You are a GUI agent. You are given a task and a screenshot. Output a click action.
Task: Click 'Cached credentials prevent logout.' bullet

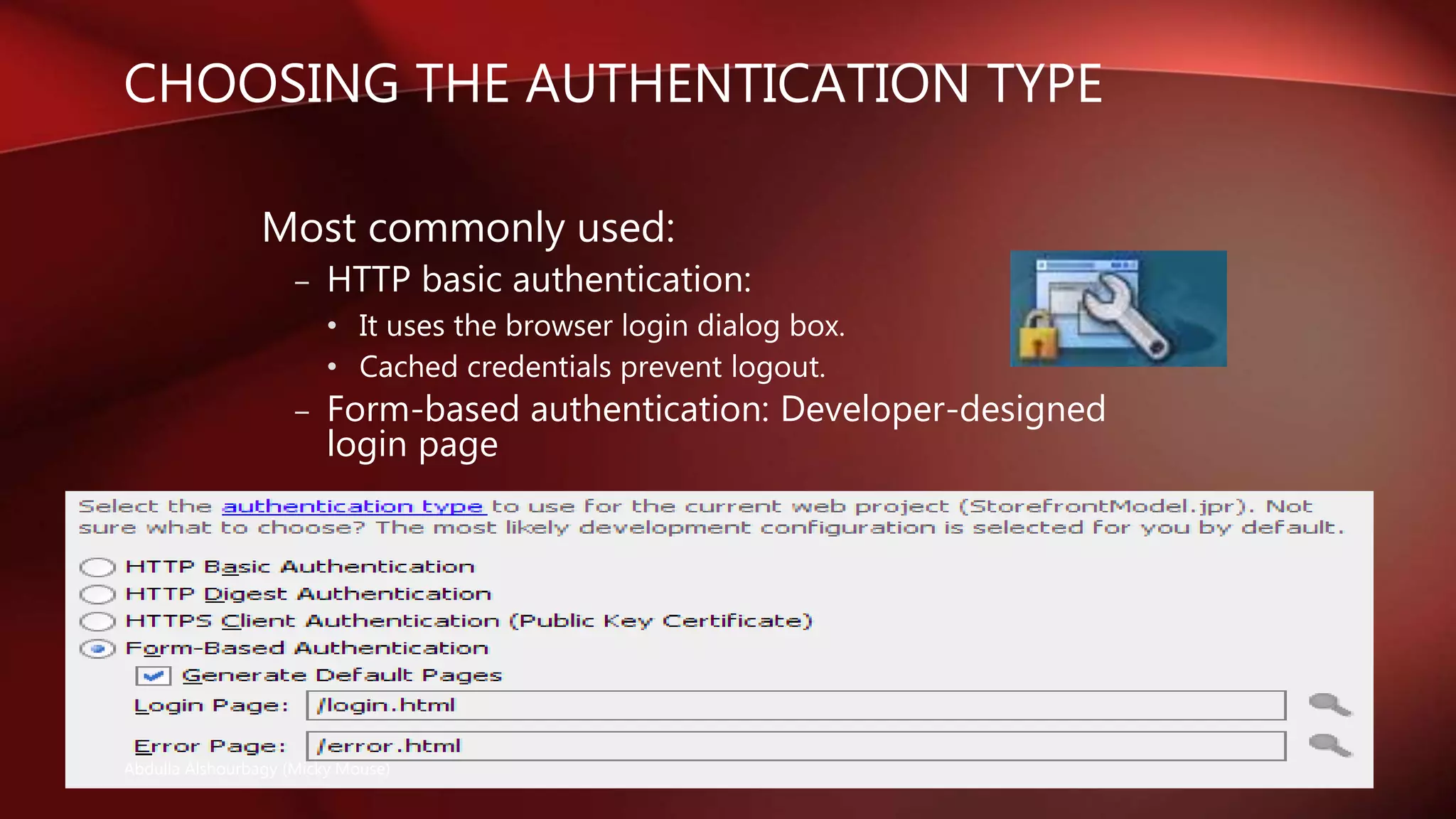coord(592,367)
